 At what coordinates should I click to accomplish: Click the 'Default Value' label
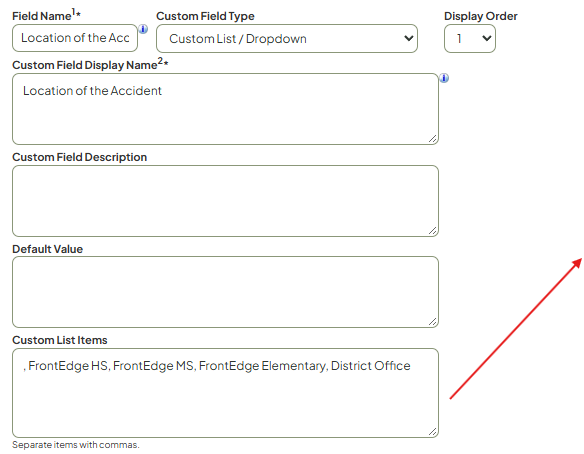pos(48,249)
